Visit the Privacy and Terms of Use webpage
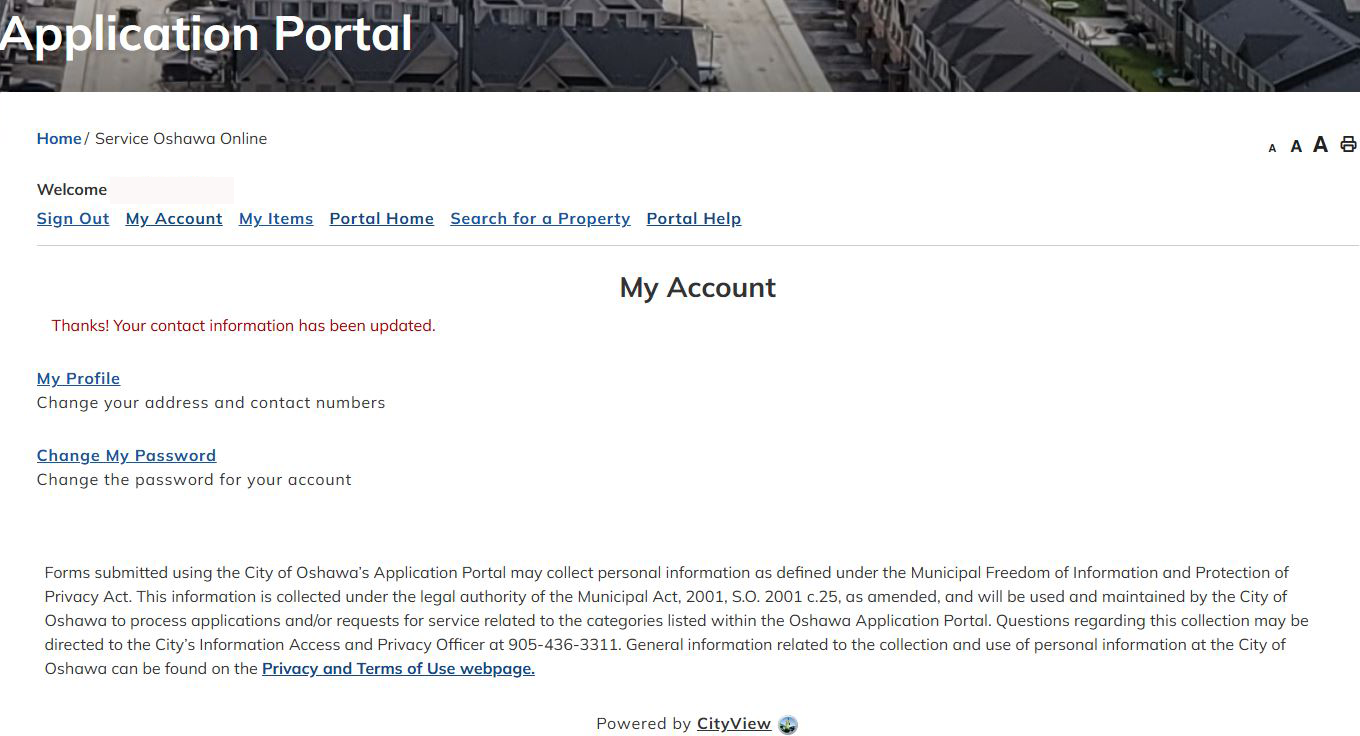This screenshot has width=1360, height=736. coord(397,668)
